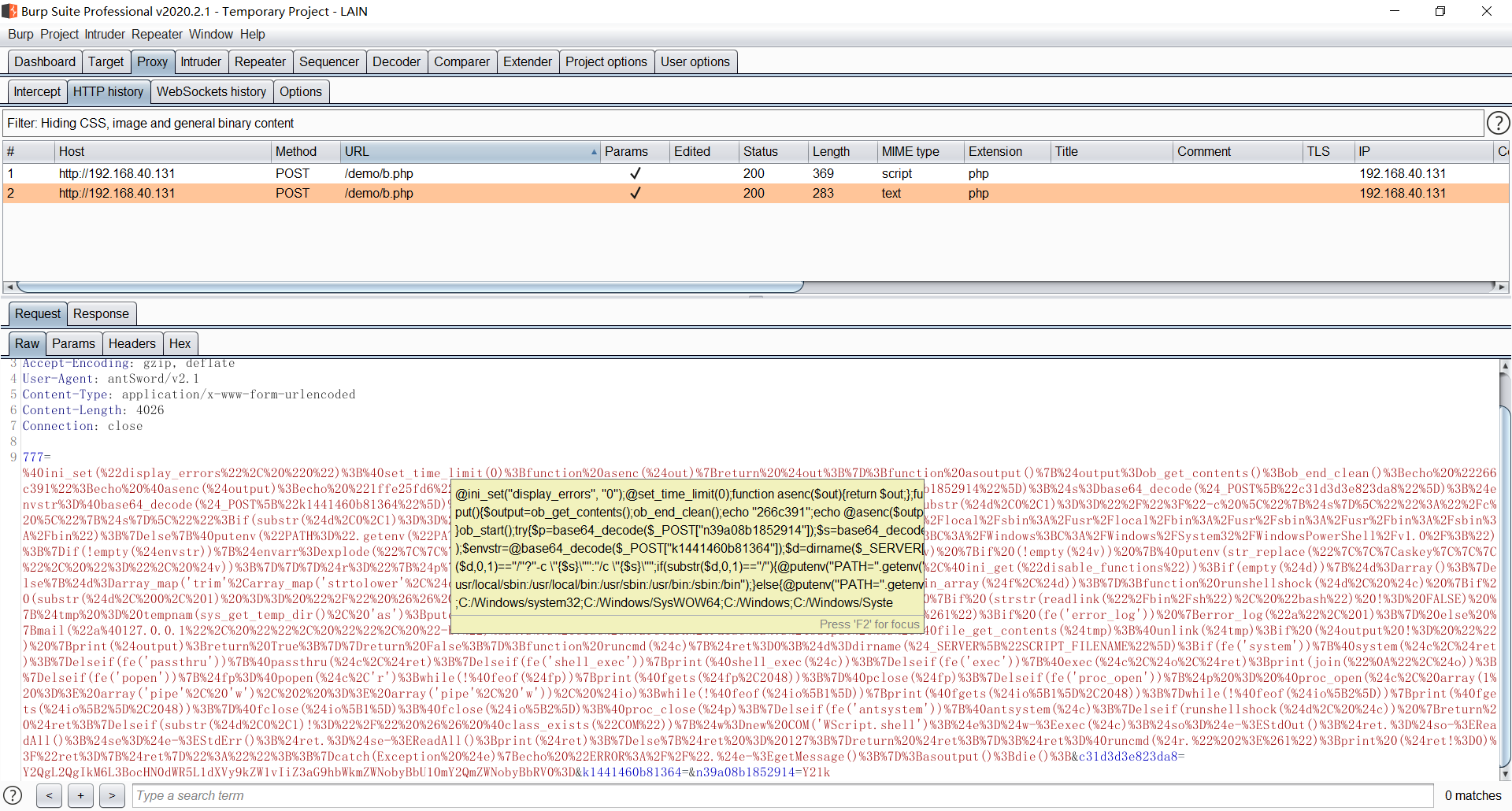The image size is (1512, 811).
Task: Switch to the Intercept sub-tab
Action: [x=37, y=91]
